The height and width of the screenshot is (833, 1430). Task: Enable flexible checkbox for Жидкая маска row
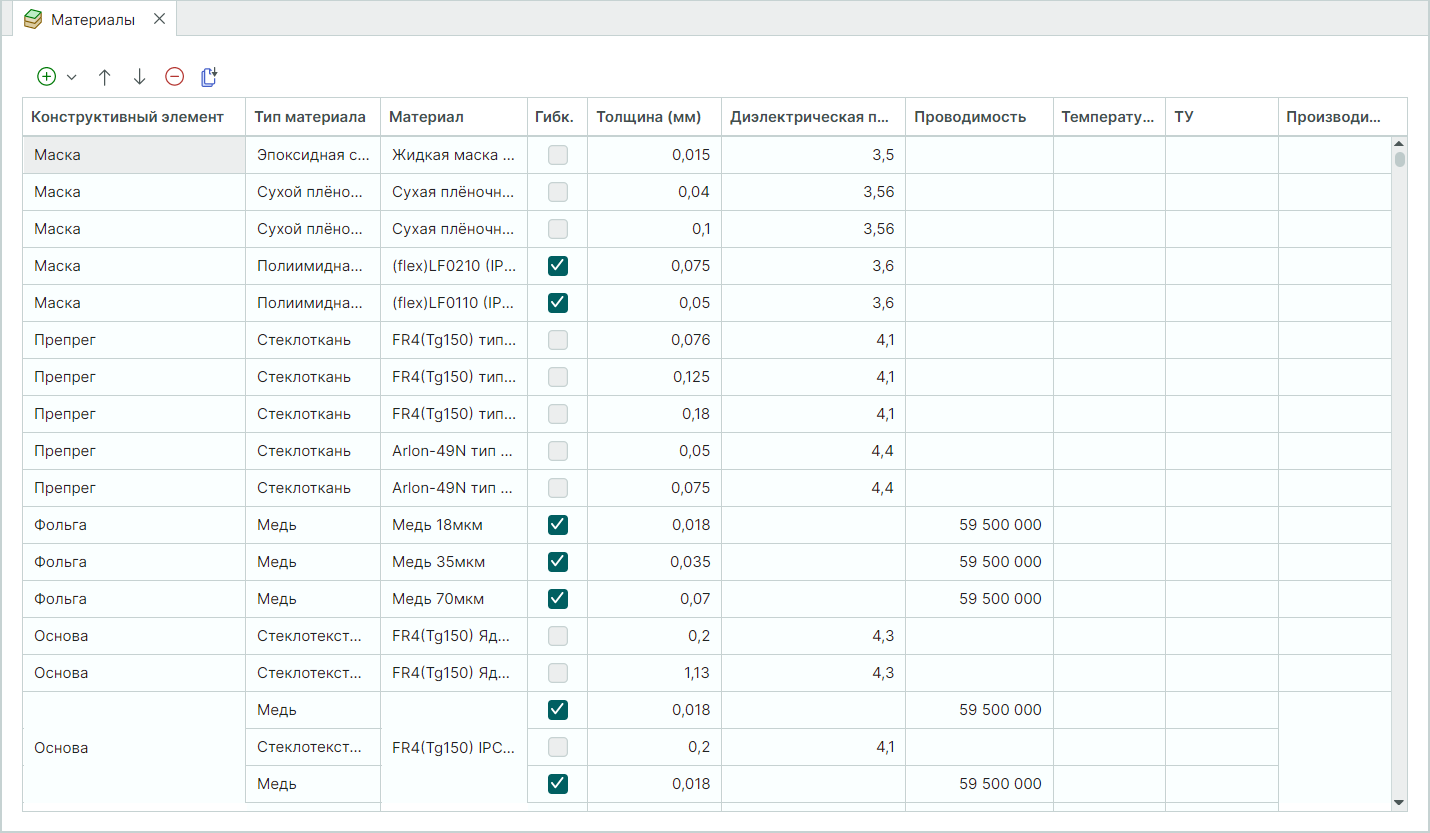click(558, 155)
